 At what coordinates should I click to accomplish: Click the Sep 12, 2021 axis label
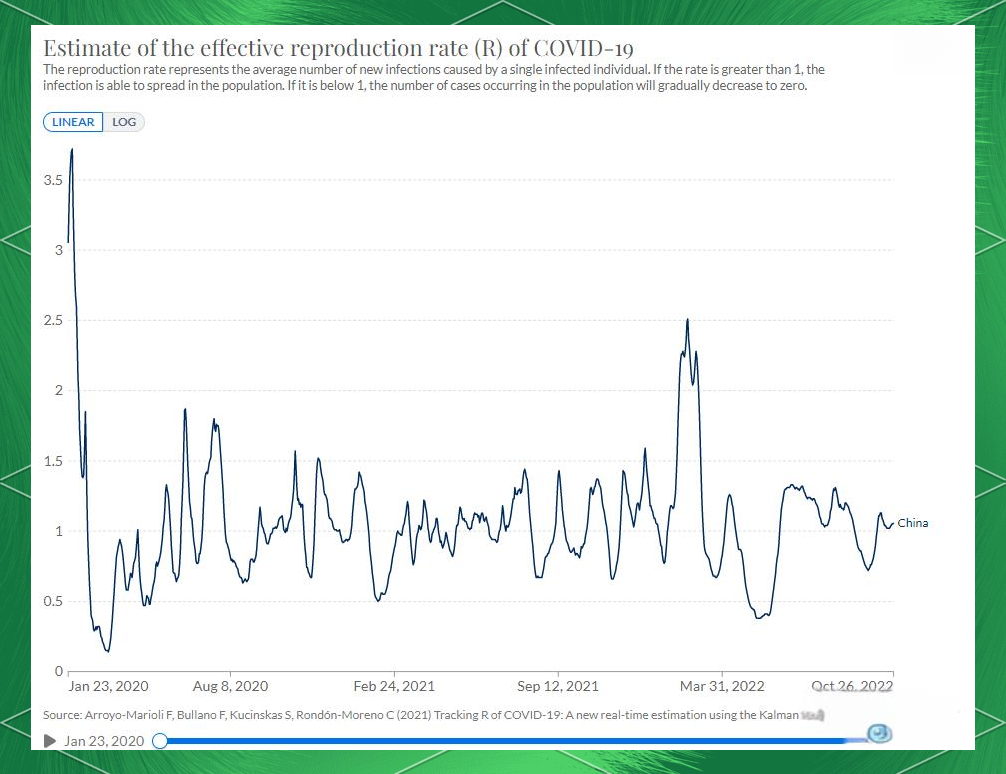558,686
